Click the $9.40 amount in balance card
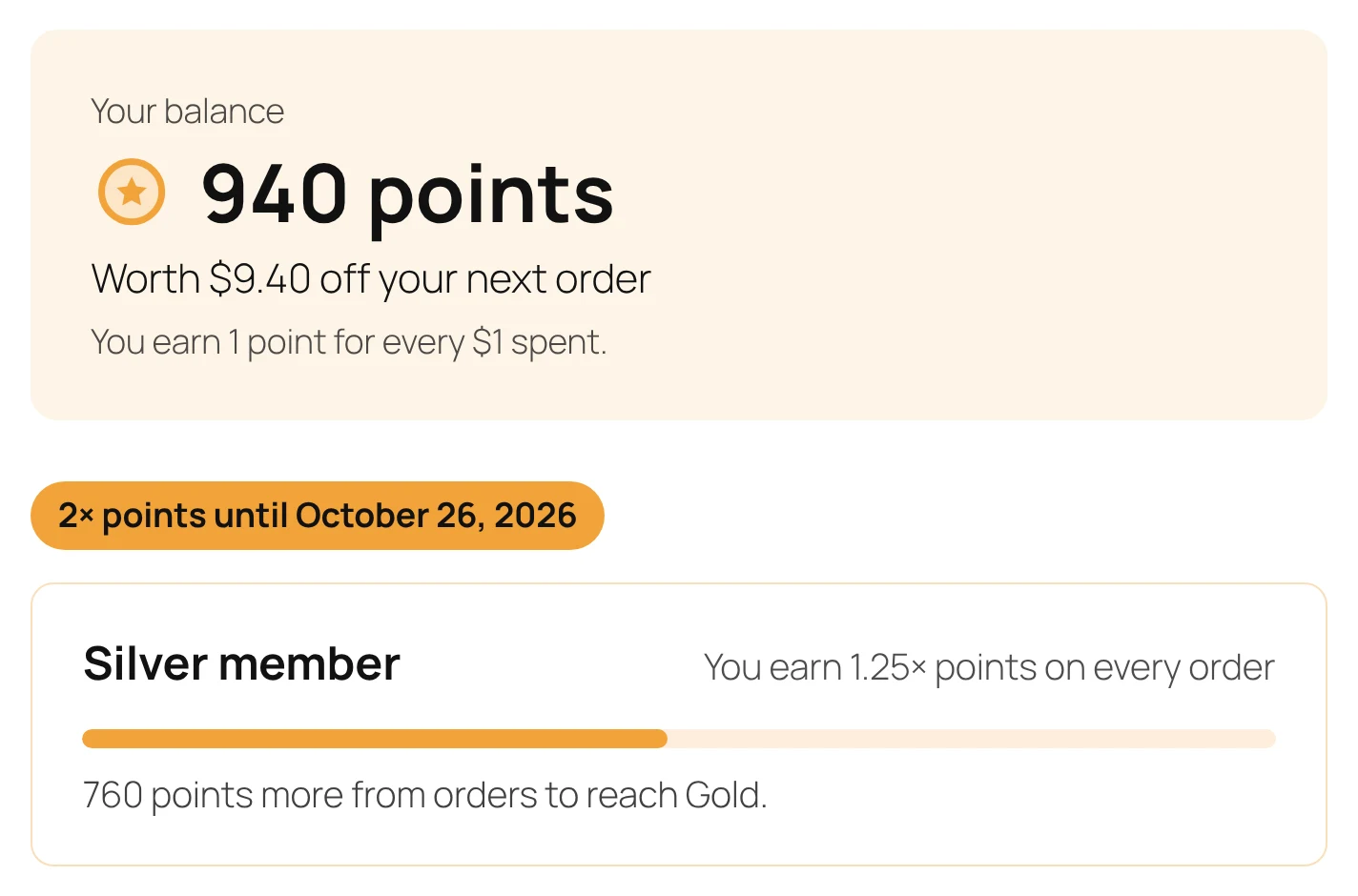 pyautogui.click(x=260, y=279)
